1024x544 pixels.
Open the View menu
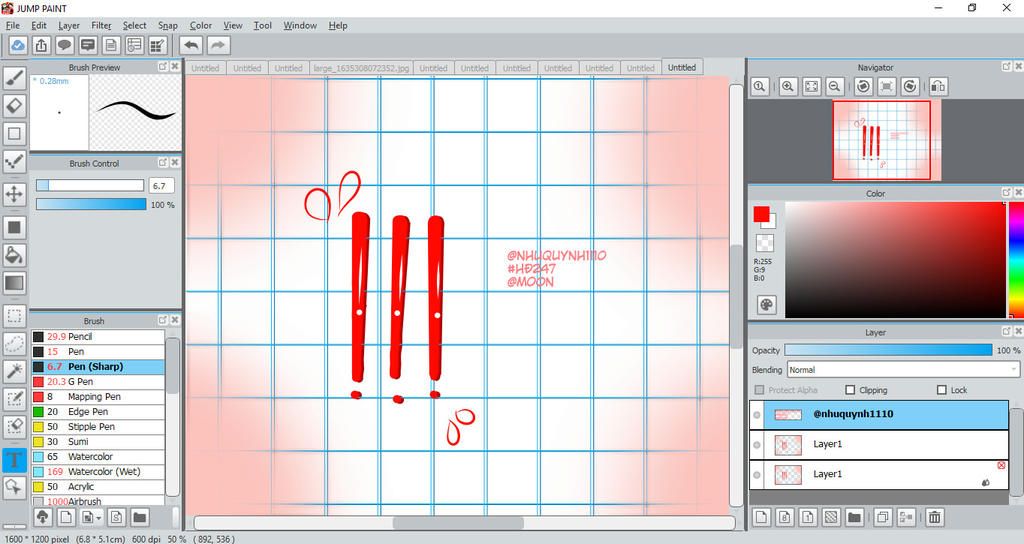(232, 25)
